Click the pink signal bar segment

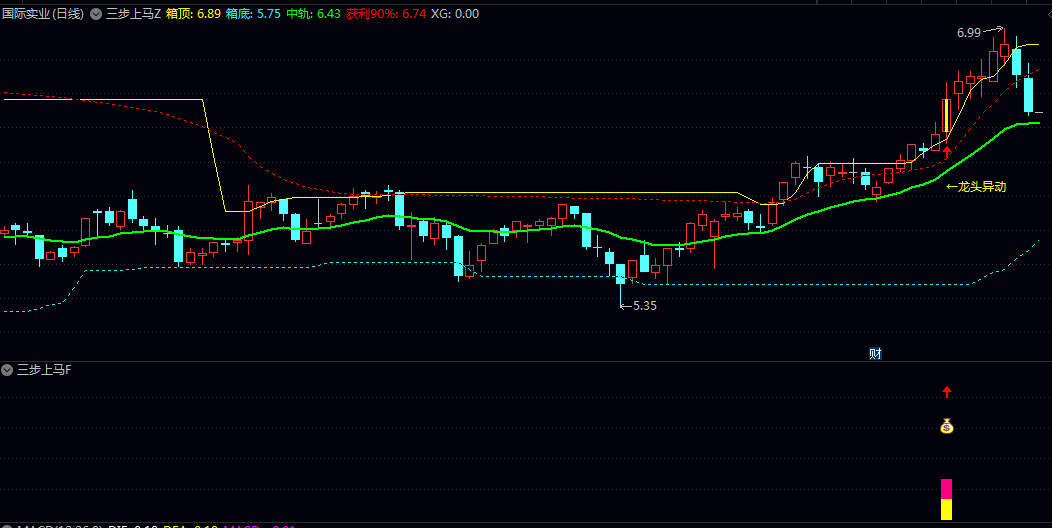click(x=946, y=489)
